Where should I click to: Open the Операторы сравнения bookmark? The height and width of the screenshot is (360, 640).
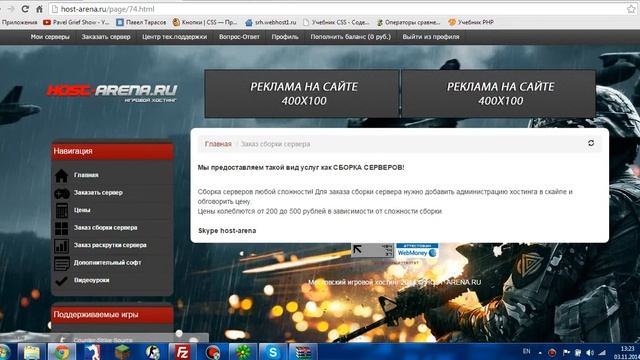pos(408,22)
